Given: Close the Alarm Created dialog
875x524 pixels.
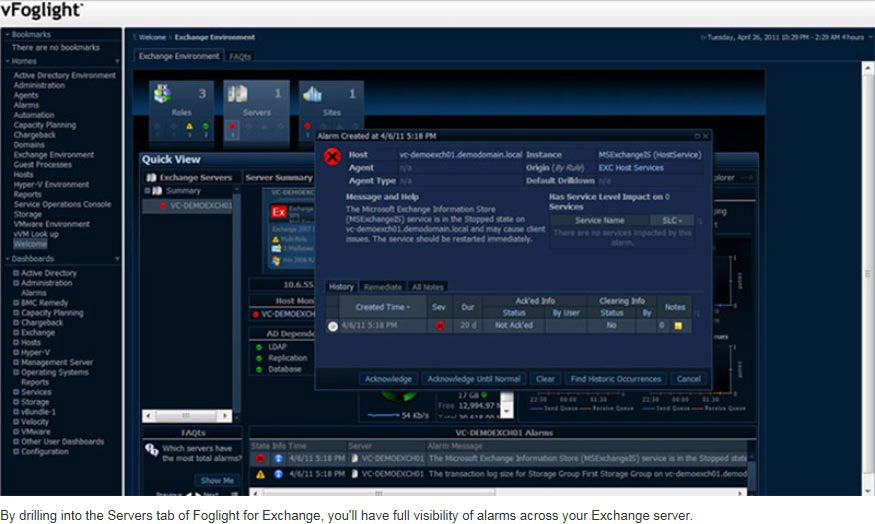Looking at the screenshot, I should 706,136.
